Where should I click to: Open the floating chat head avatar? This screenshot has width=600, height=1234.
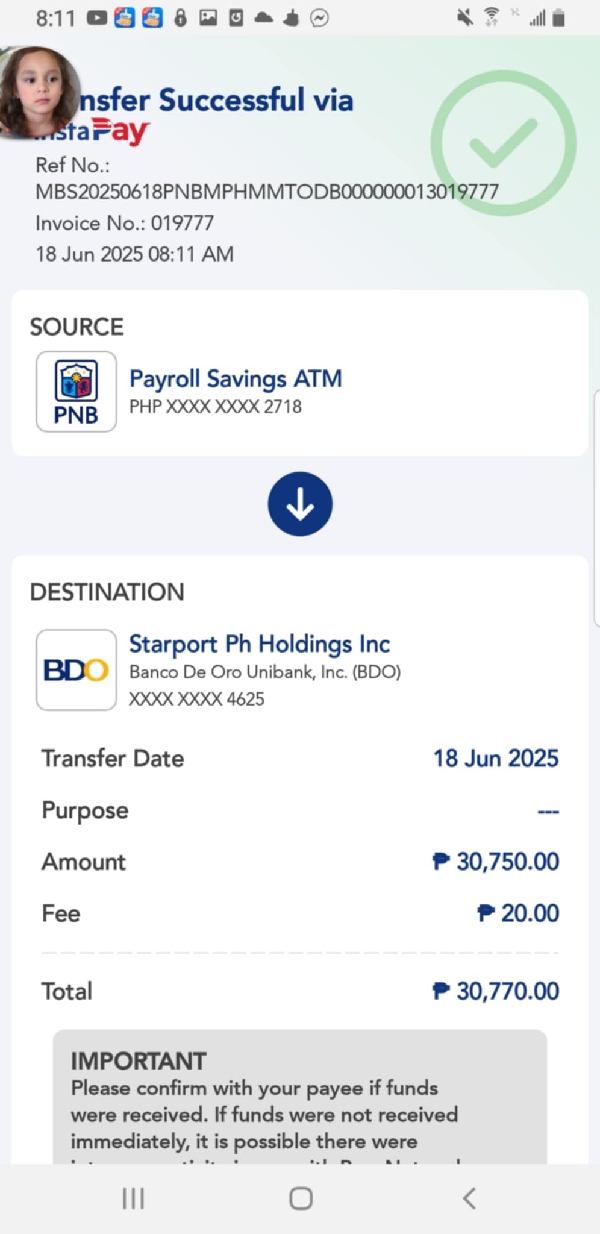38,92
